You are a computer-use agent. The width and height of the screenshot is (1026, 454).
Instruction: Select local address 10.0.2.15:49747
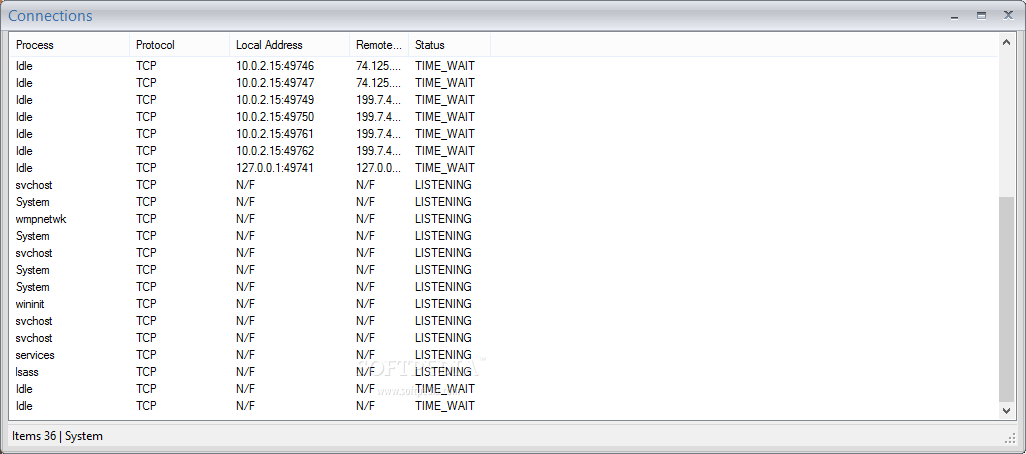pos(275,83)
